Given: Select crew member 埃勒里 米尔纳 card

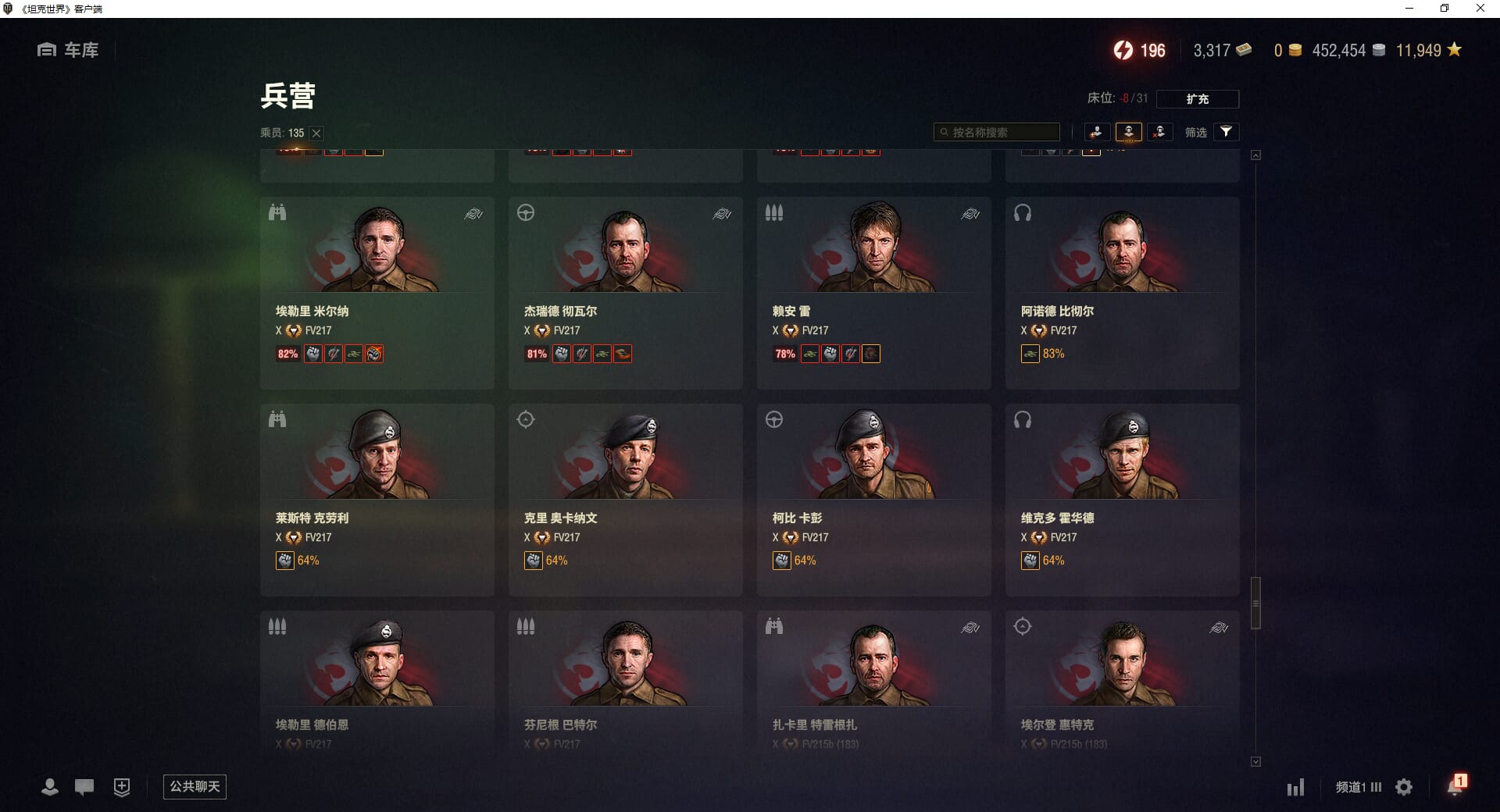Looking at the screenshot, I should point(377,293).
